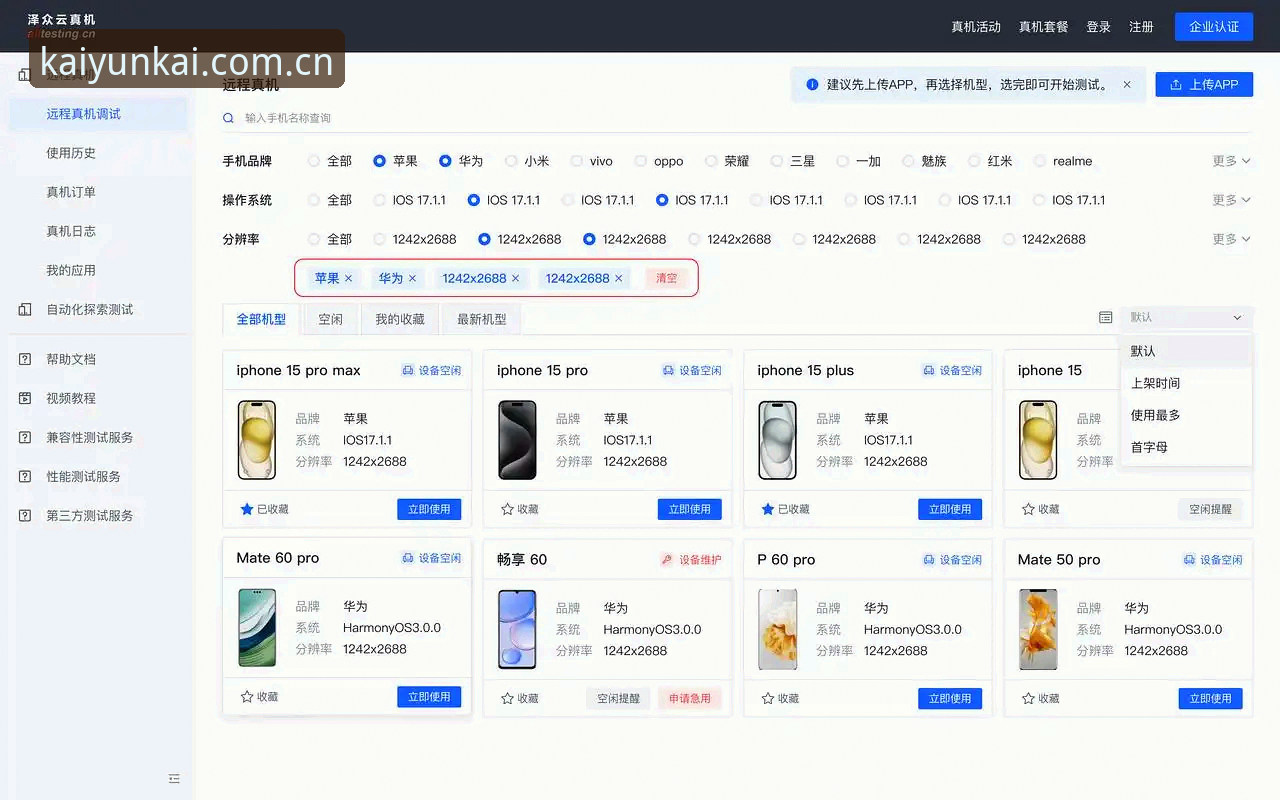
Task: Remove the 苹果 filter tag
Action: coord(348,278)
